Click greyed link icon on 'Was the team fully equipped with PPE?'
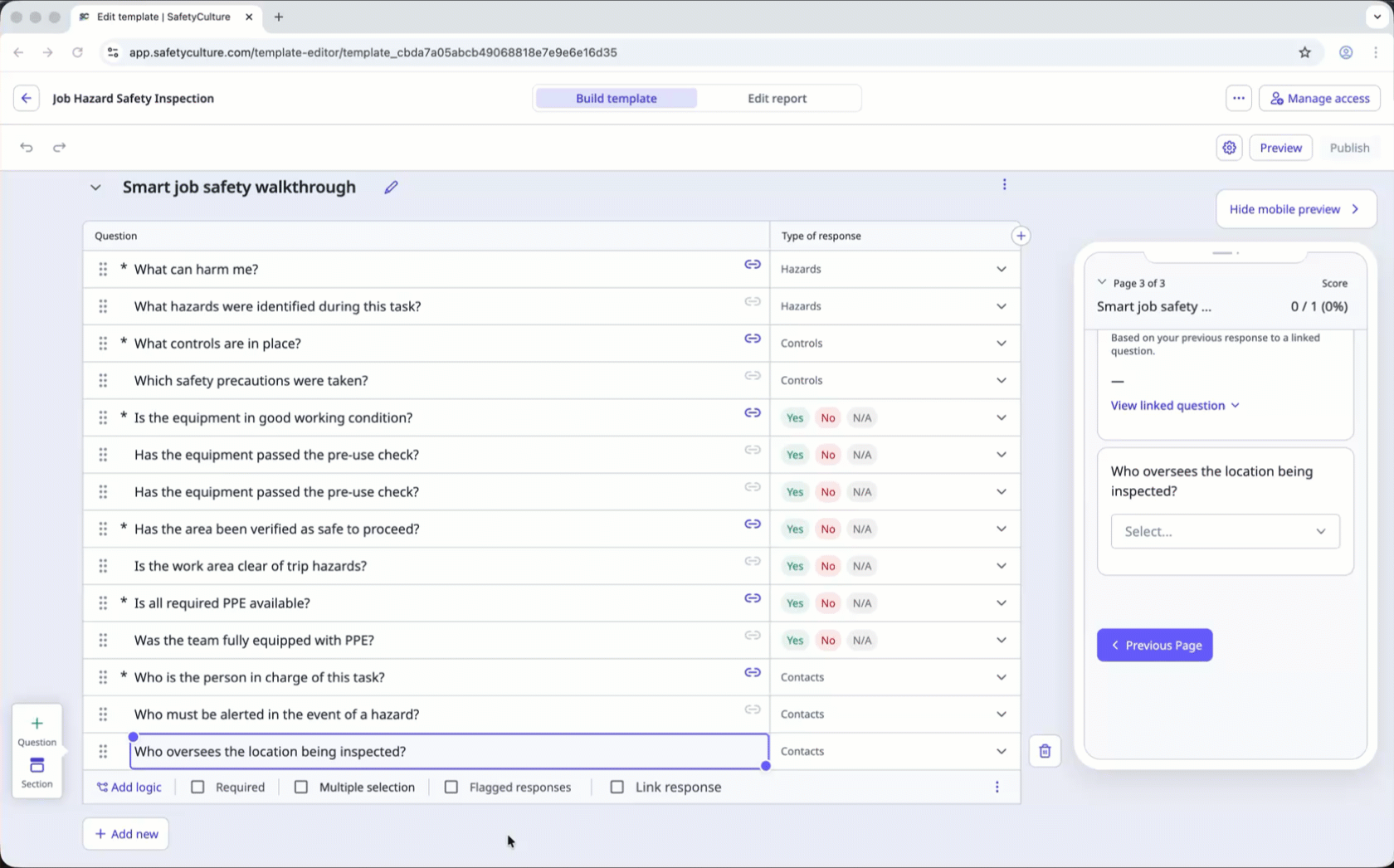The width and height of the screenshot is (1394, 868). coord(753,636)
